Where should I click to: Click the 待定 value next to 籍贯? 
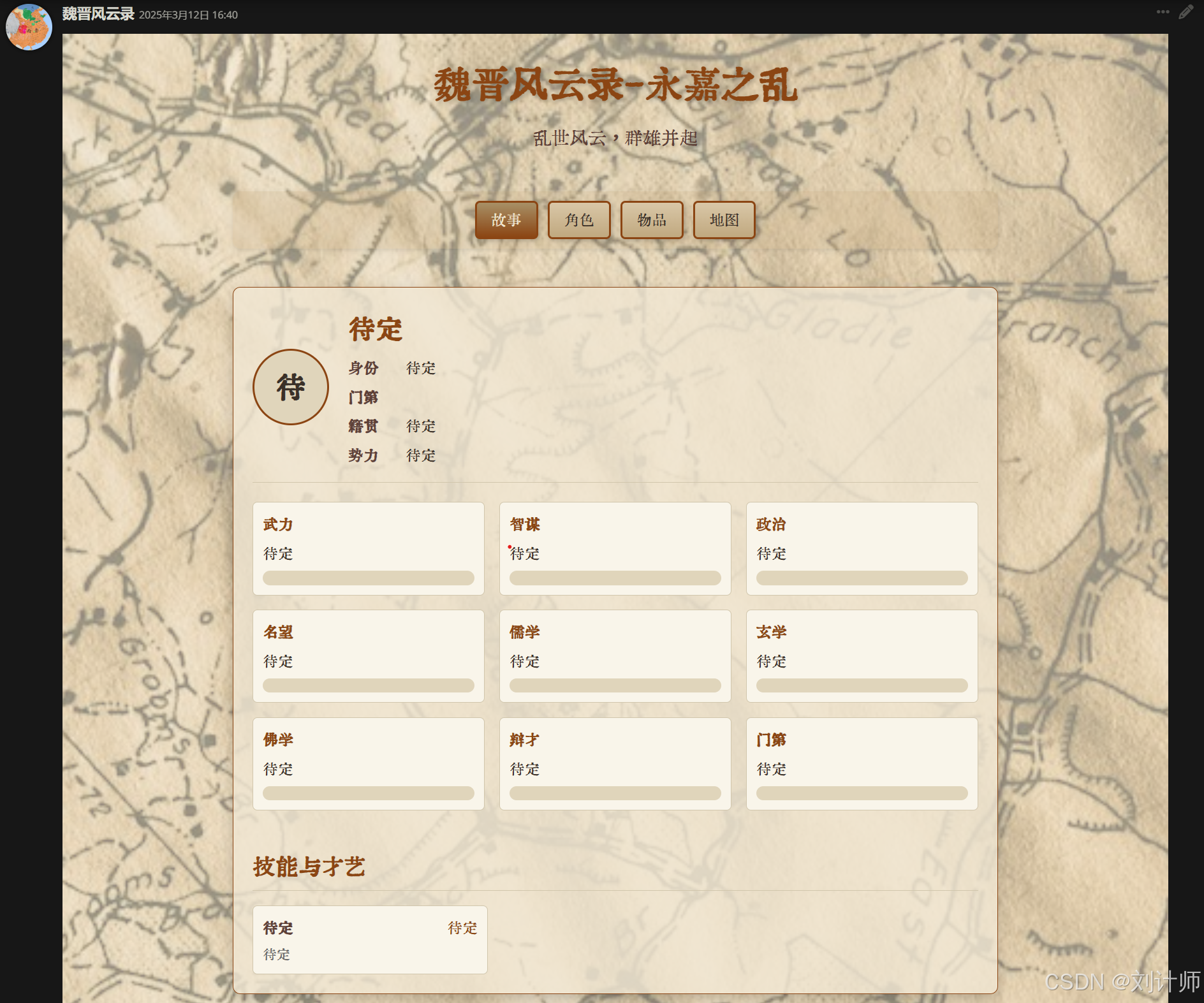click(421, 427)
